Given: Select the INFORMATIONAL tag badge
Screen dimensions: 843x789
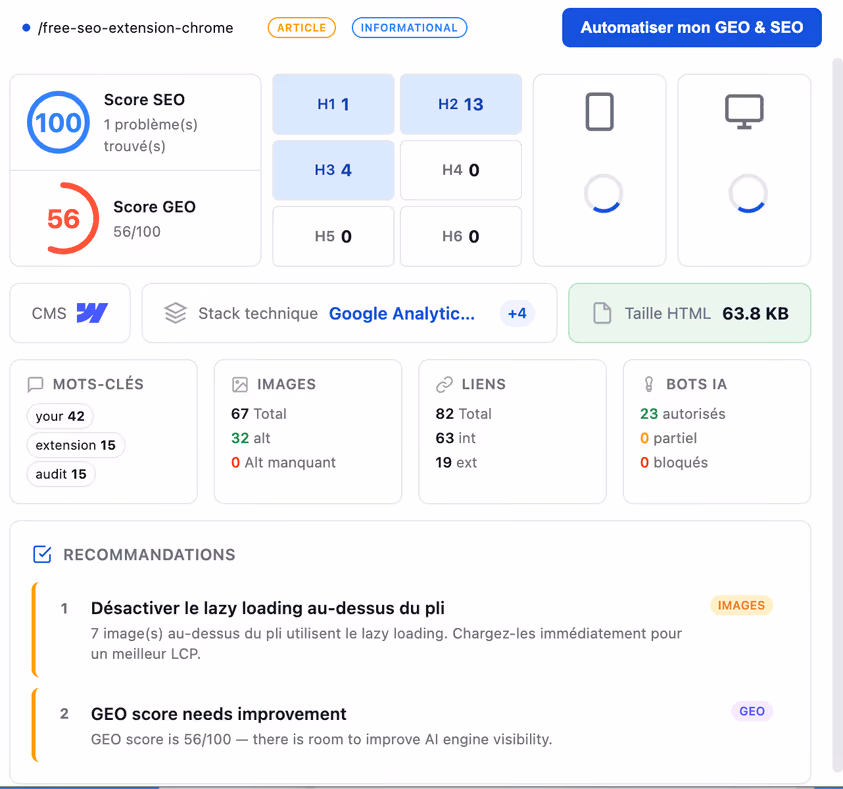Looking at the screenshot, I should tap(409, 28).
